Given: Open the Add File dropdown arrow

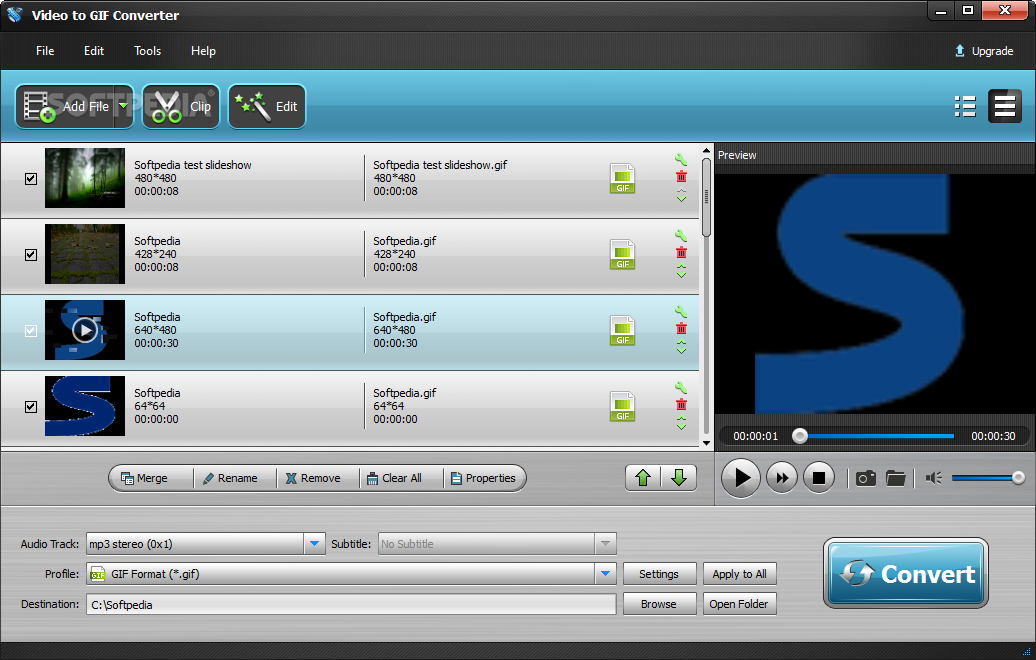Looking at the screenshot, I should (x=124, y=106).
